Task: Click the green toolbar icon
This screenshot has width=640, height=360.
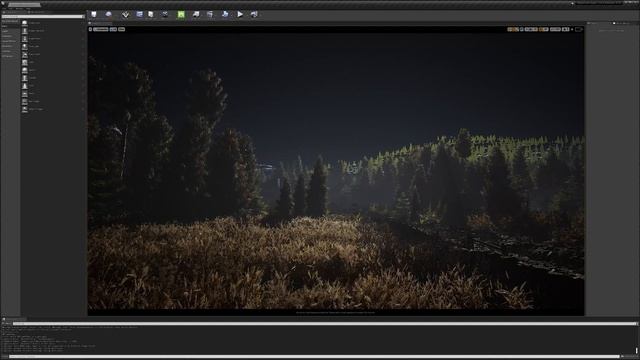Action: (181, 14)
